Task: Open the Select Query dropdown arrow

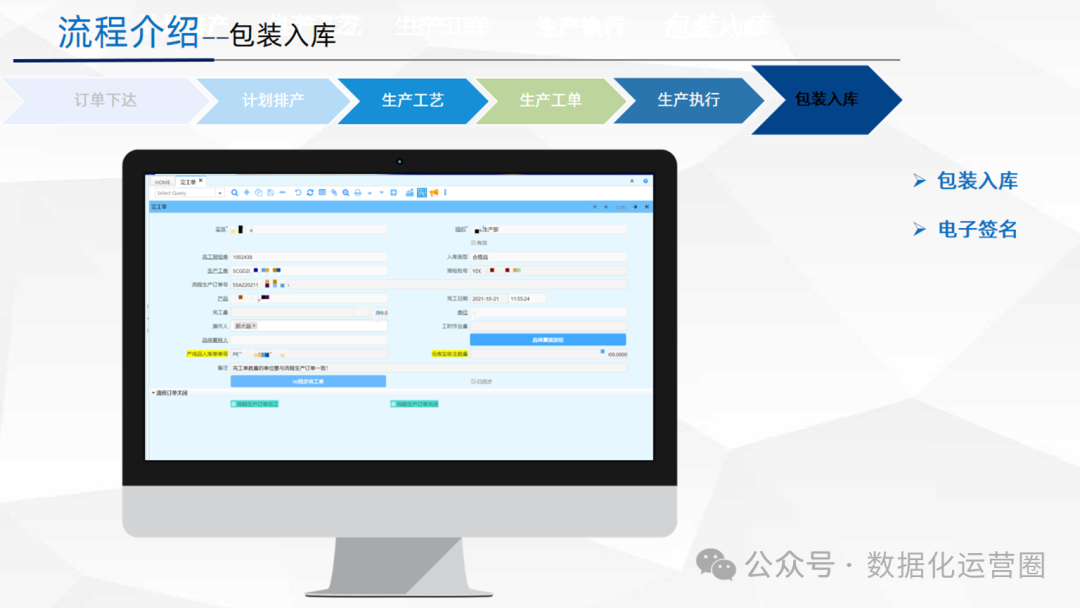Action: [220, 193]
